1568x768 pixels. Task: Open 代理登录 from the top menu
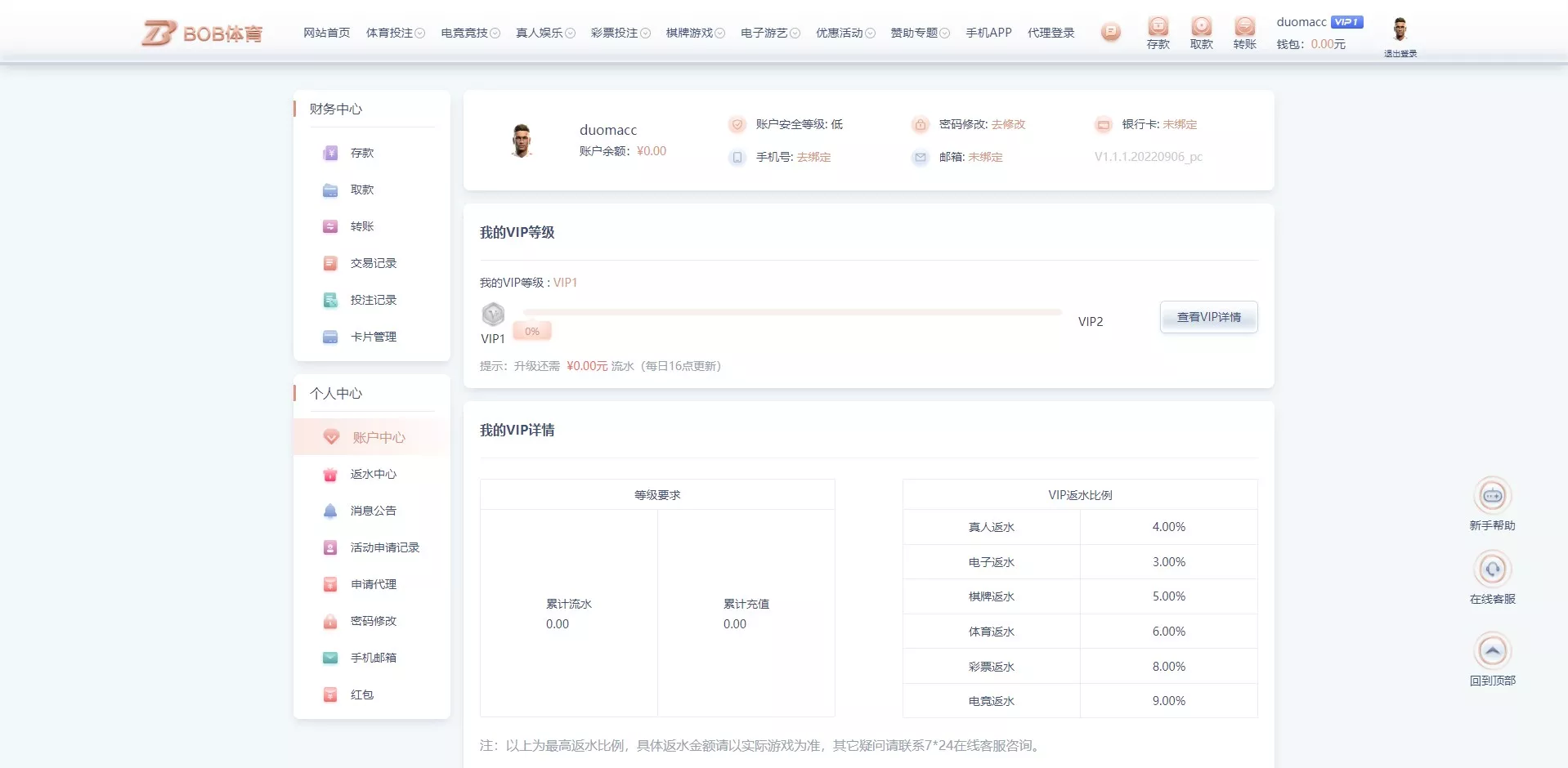pyautogui.click(x=1051, y=33)
